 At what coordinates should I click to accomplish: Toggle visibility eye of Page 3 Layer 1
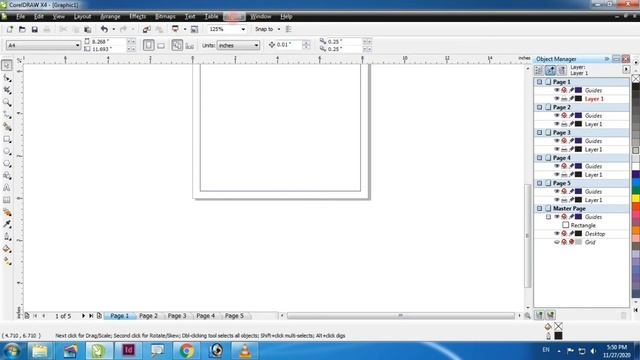556,149
